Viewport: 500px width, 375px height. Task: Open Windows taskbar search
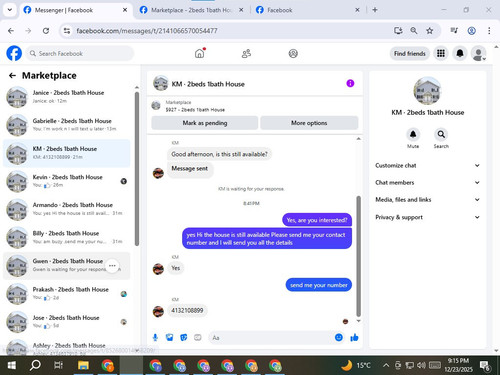[x=35, y=366]
